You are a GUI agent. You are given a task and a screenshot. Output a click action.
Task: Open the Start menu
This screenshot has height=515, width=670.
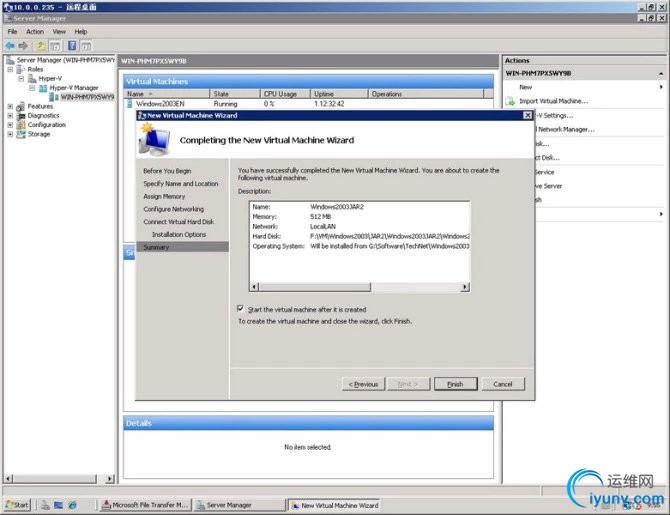(x=17, y=505)
